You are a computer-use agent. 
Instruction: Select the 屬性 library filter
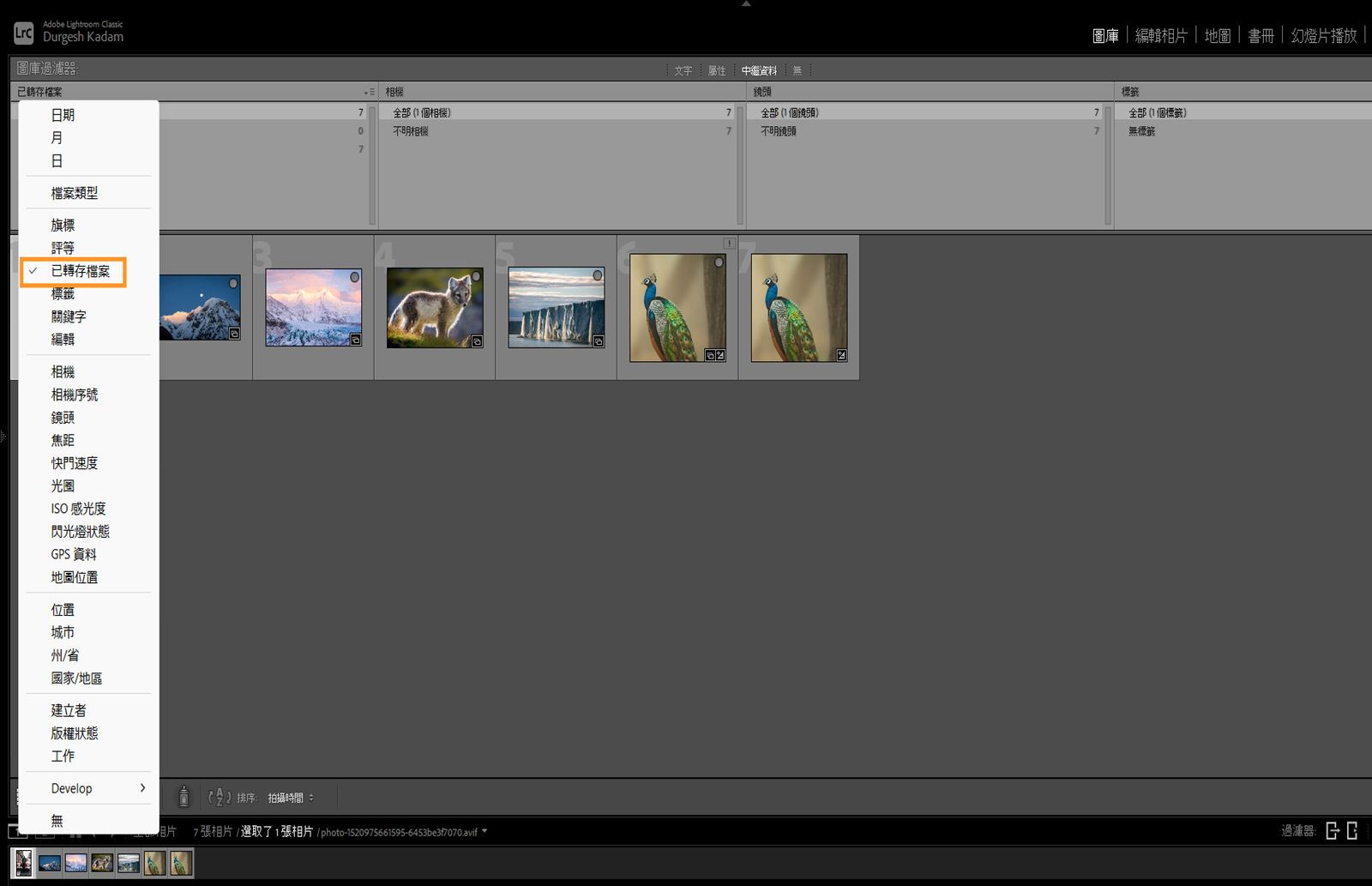click(717, 70)
